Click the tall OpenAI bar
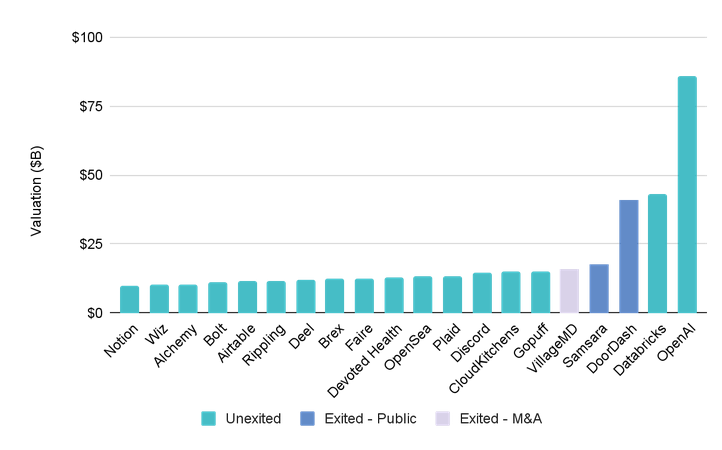Screen dimensions: 722x450 tap(687, 194)
